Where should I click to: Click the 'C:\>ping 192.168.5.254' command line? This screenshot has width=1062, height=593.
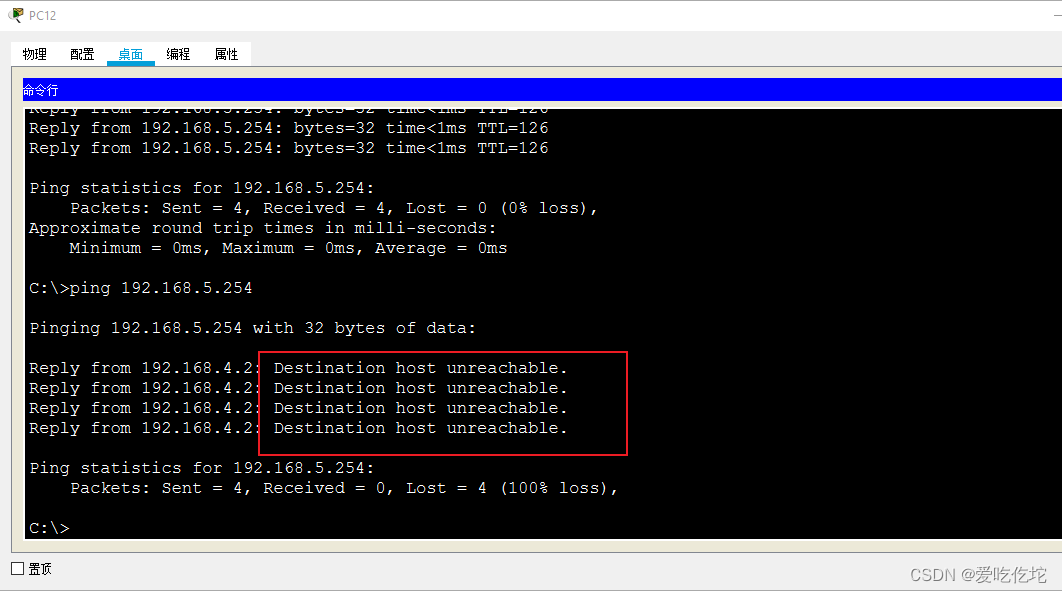tap(141, 288)
